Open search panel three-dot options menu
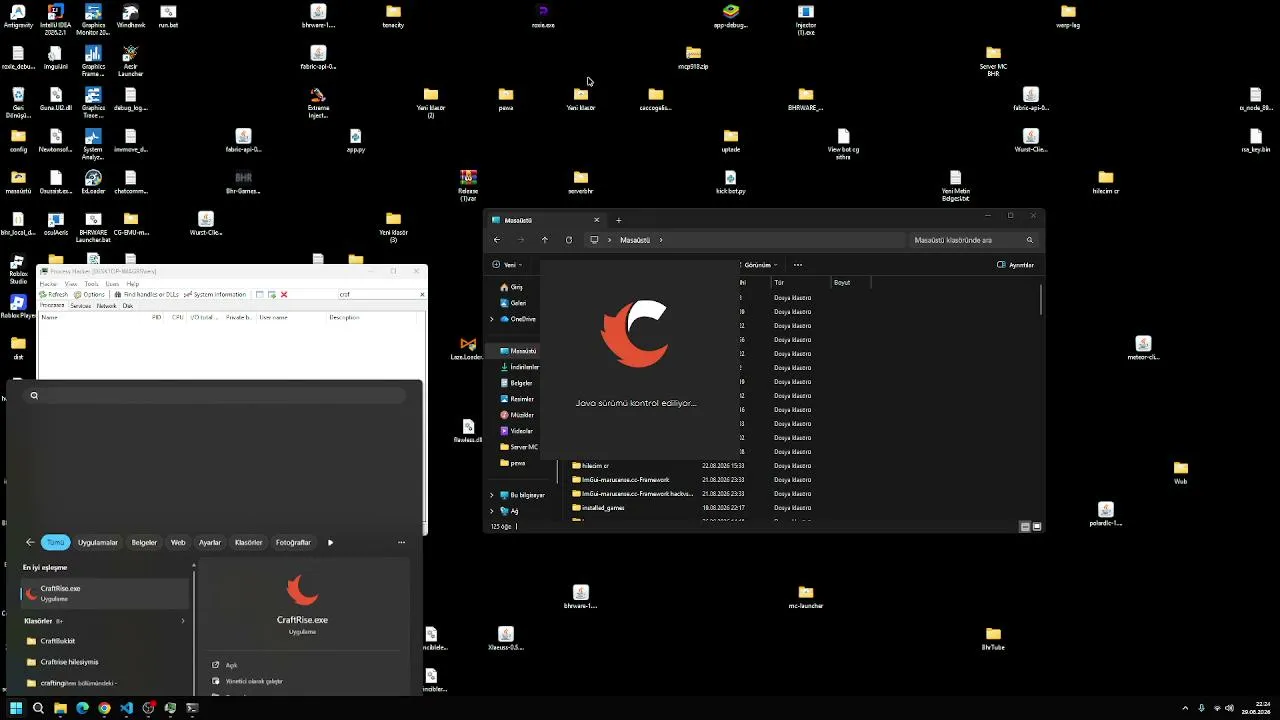The height and width of the screenshot is (720, 1280). [x=401, y=542]
